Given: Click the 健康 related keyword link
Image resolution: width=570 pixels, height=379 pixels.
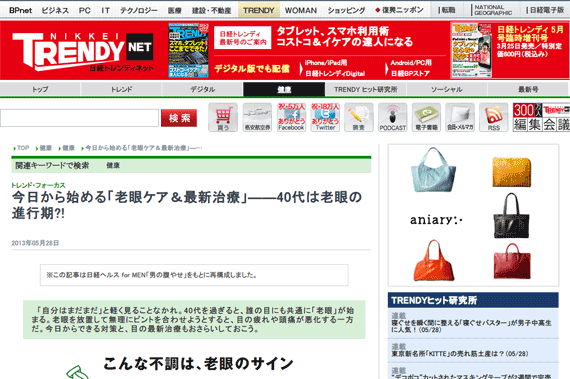Looking at the screenshot, I should point(113,165).
